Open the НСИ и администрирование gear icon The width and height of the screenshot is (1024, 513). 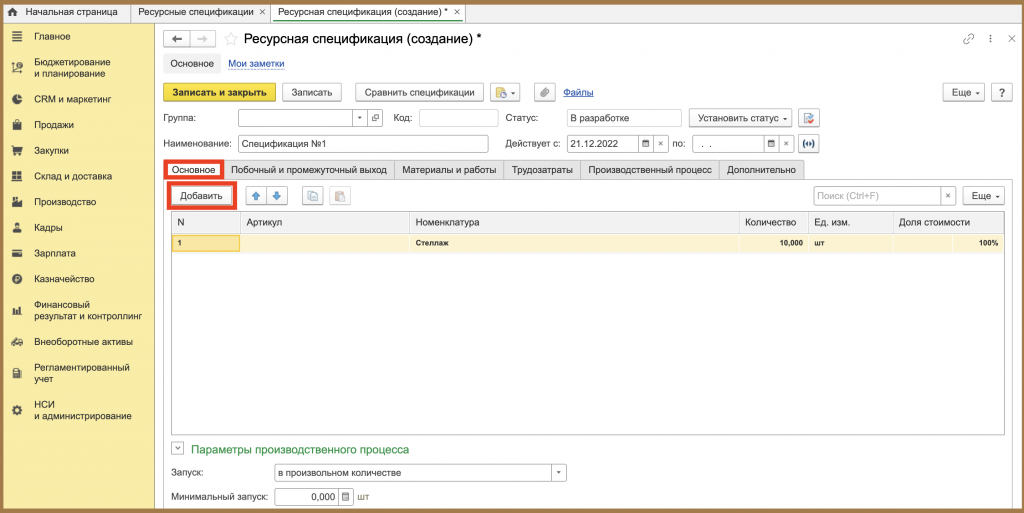pos(18,411)
